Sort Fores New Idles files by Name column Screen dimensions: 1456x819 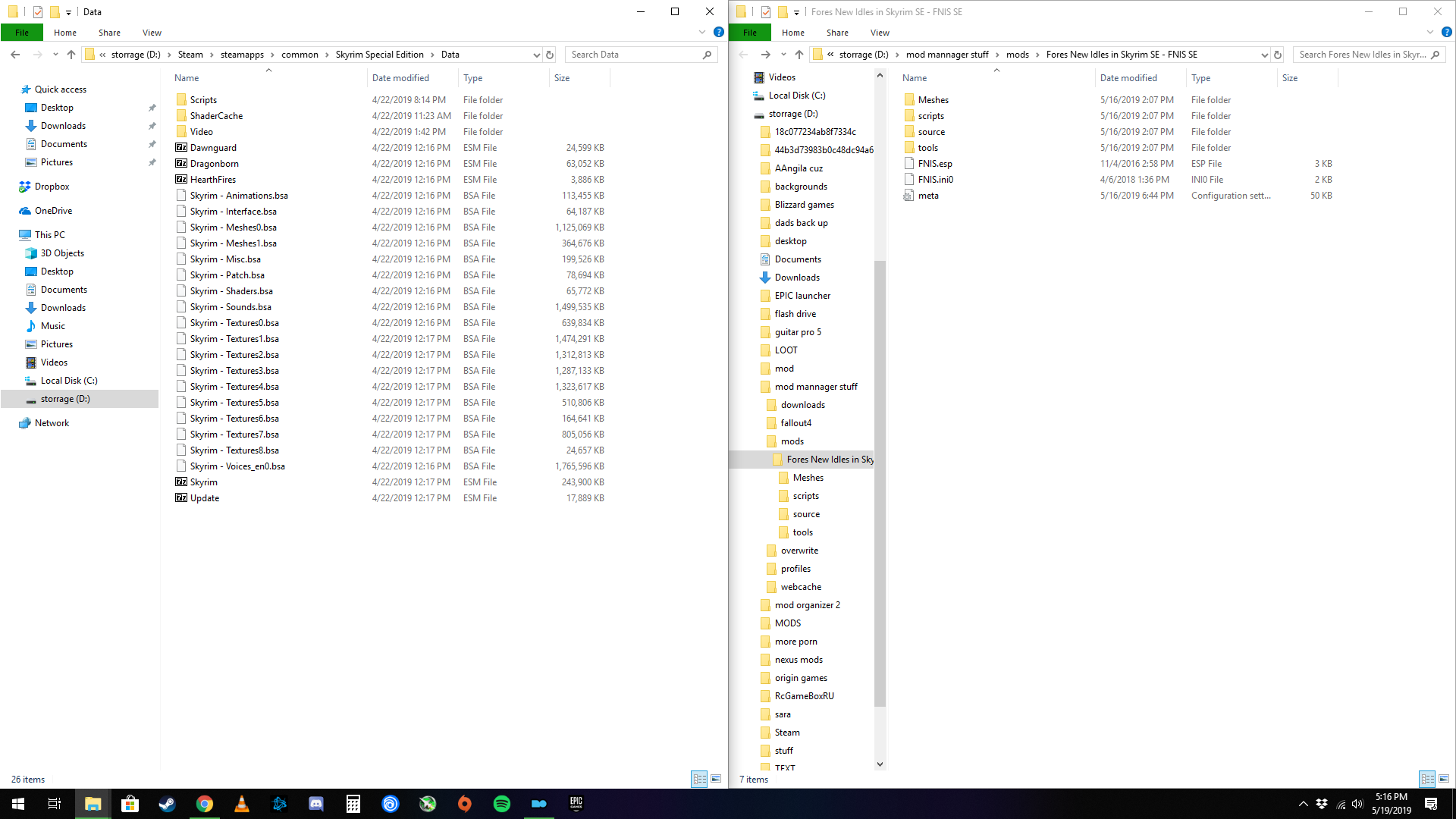996,78
